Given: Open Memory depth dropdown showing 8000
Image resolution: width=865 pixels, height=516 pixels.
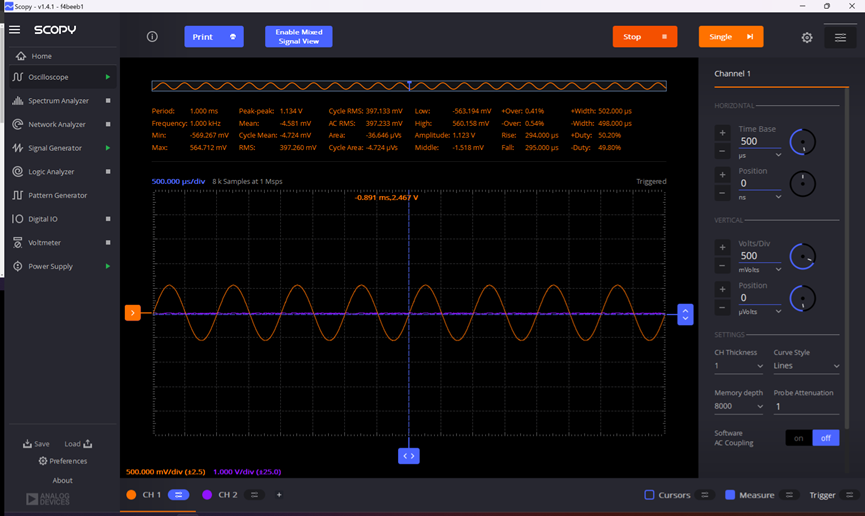Looking at the screenshot, I should 739,406.
